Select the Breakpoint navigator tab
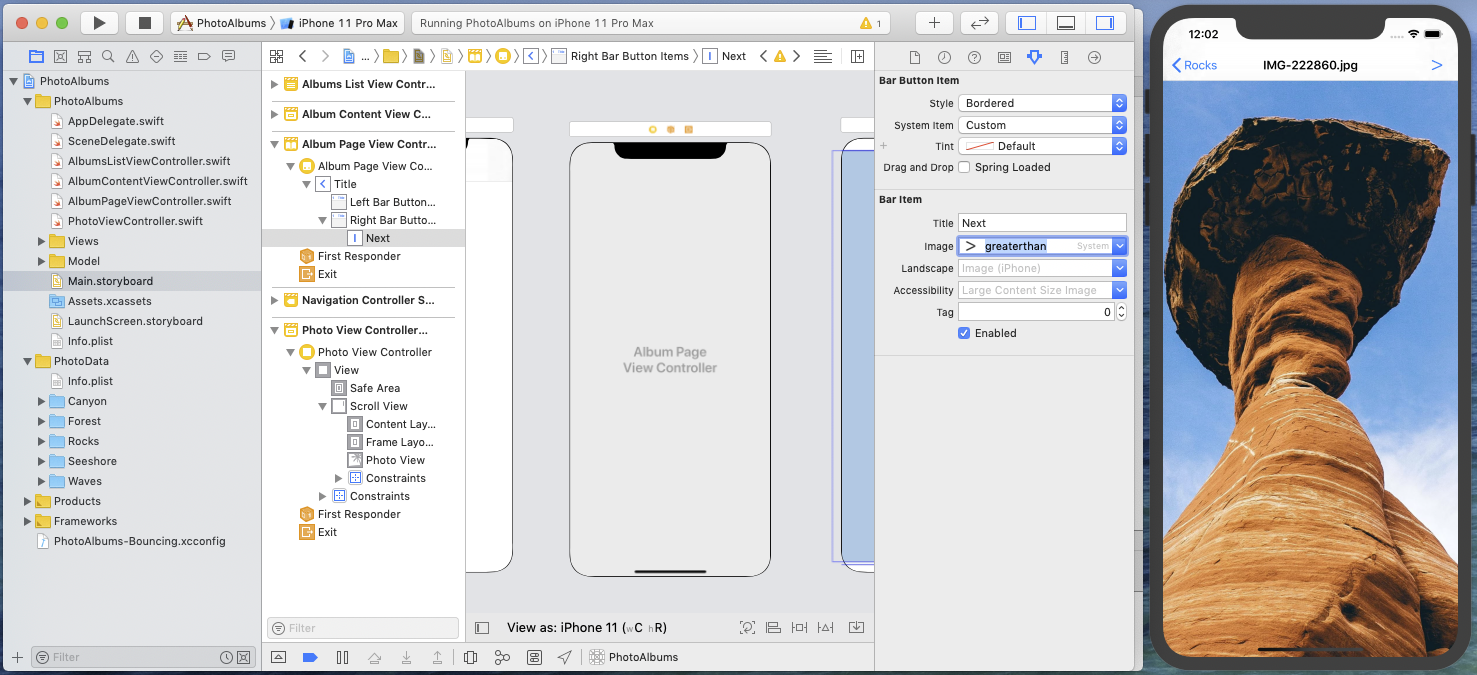 [x=205, y=56]
